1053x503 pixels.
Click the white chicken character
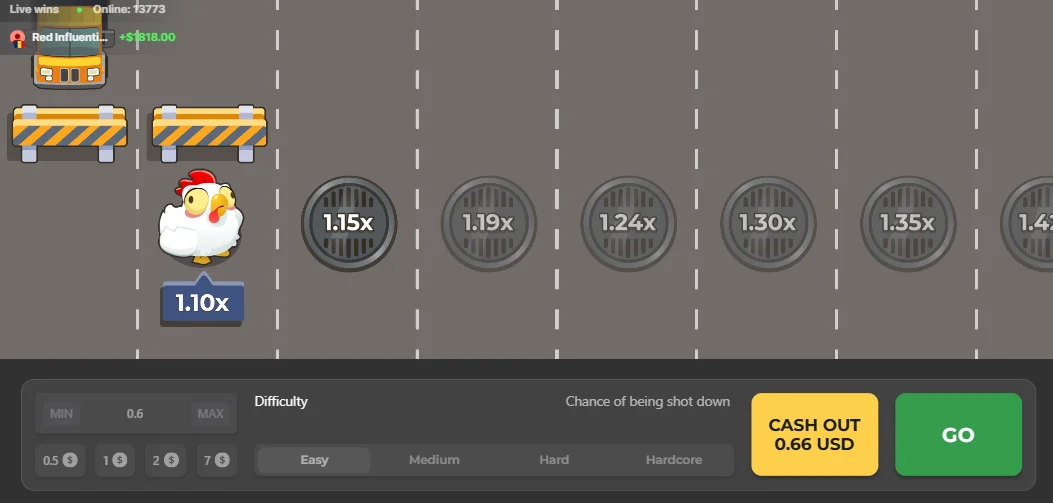coord(201,216)
